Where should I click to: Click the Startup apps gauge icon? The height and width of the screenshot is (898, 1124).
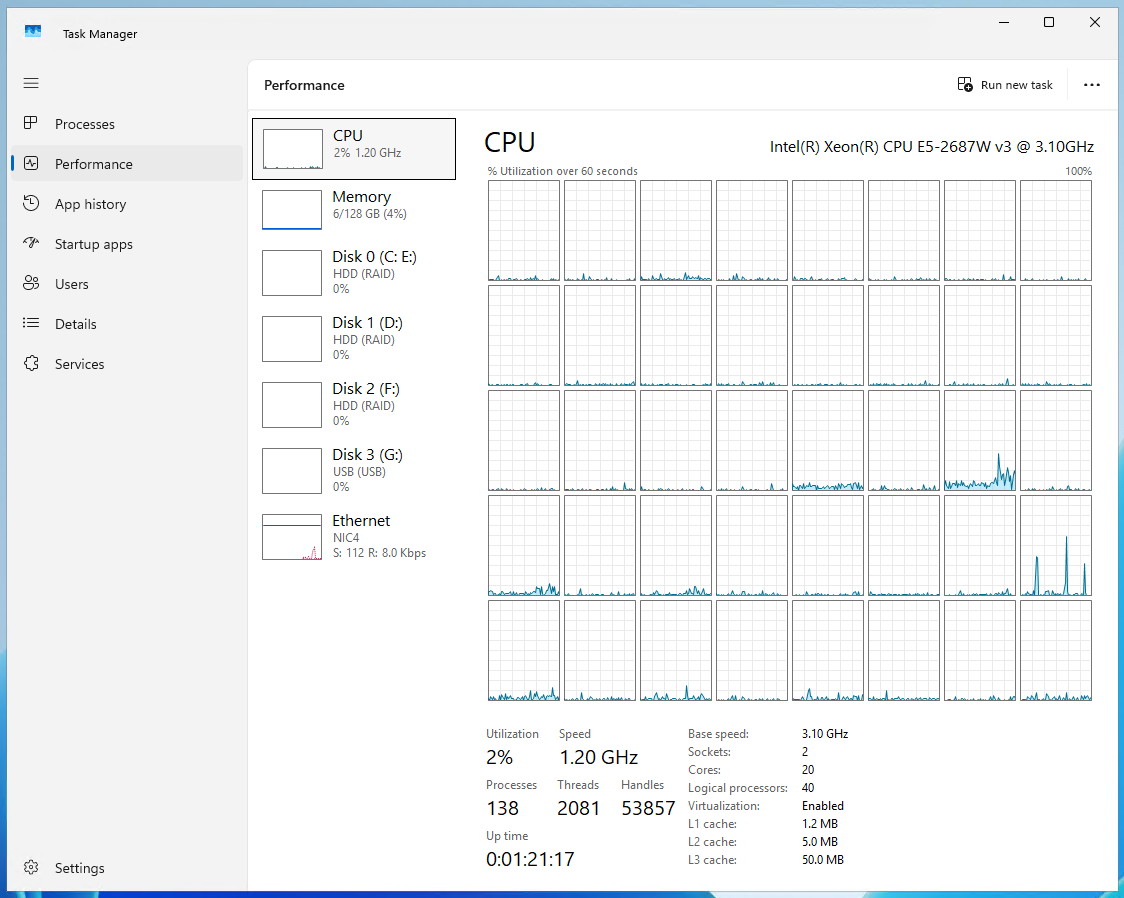(31, 244)
